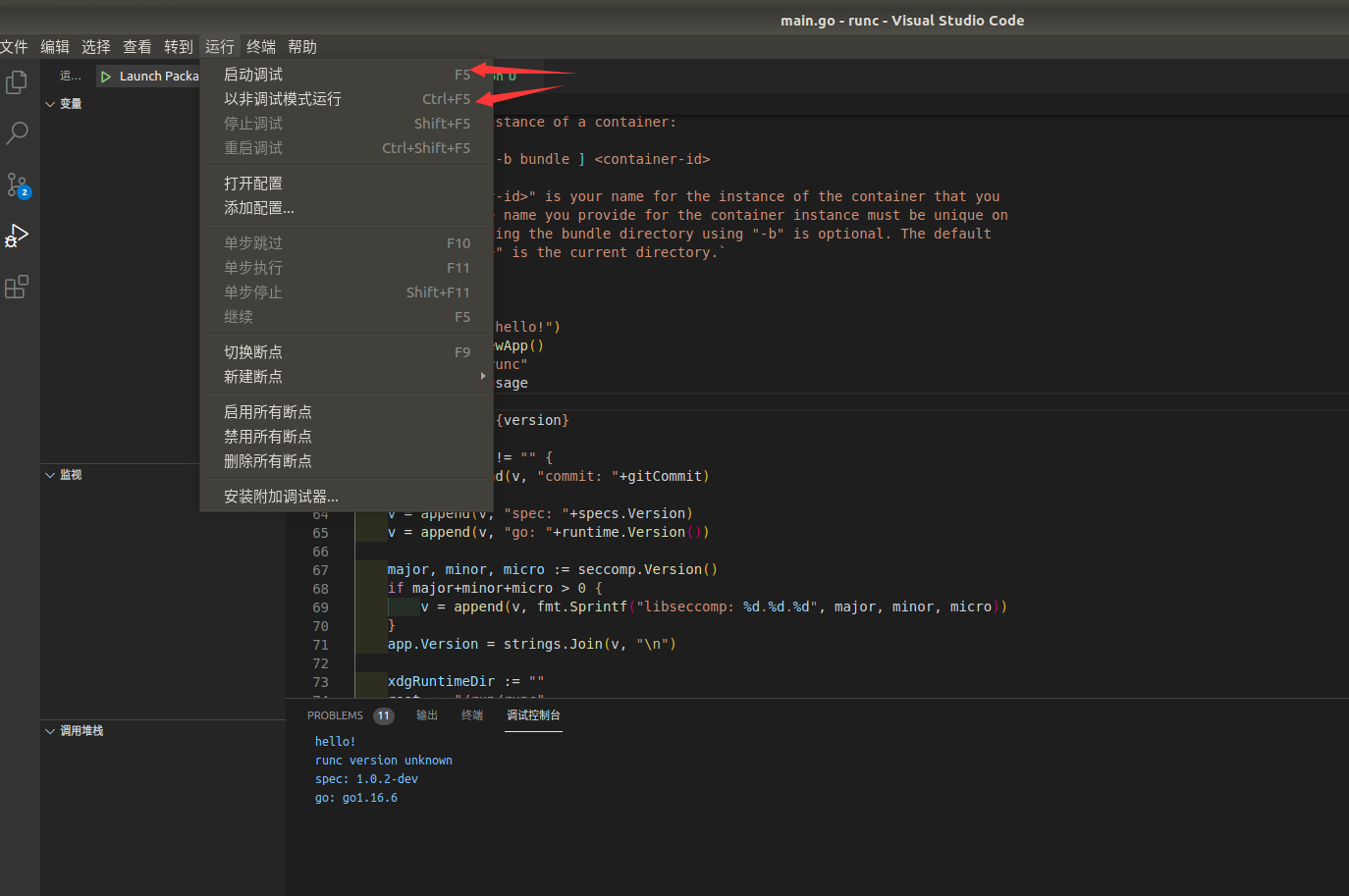Click 'hello!' output in debug console
Screen dimensions: 1349x896
coord(335,742)
